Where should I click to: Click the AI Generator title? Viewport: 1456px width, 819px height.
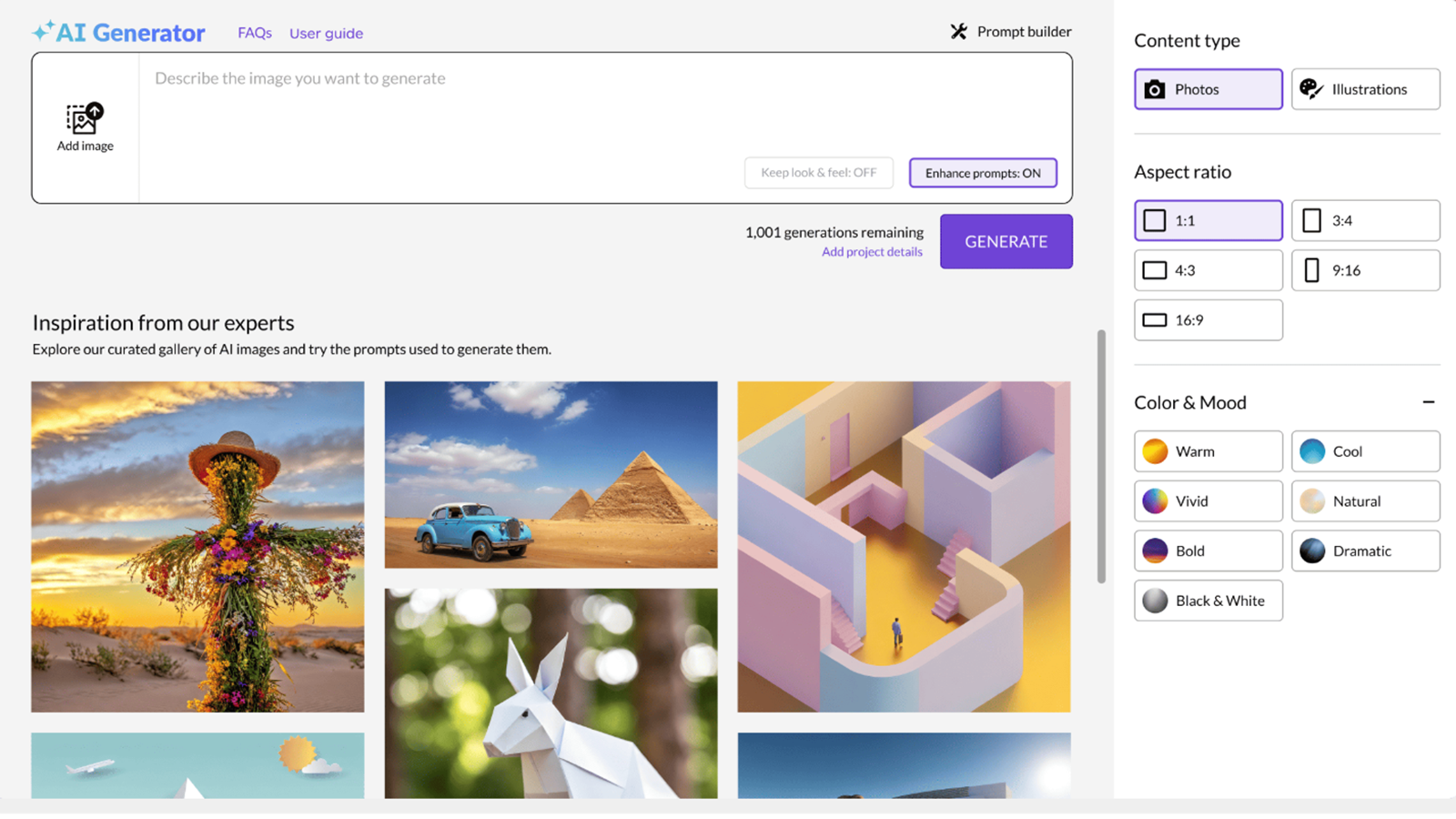point(131,33)
